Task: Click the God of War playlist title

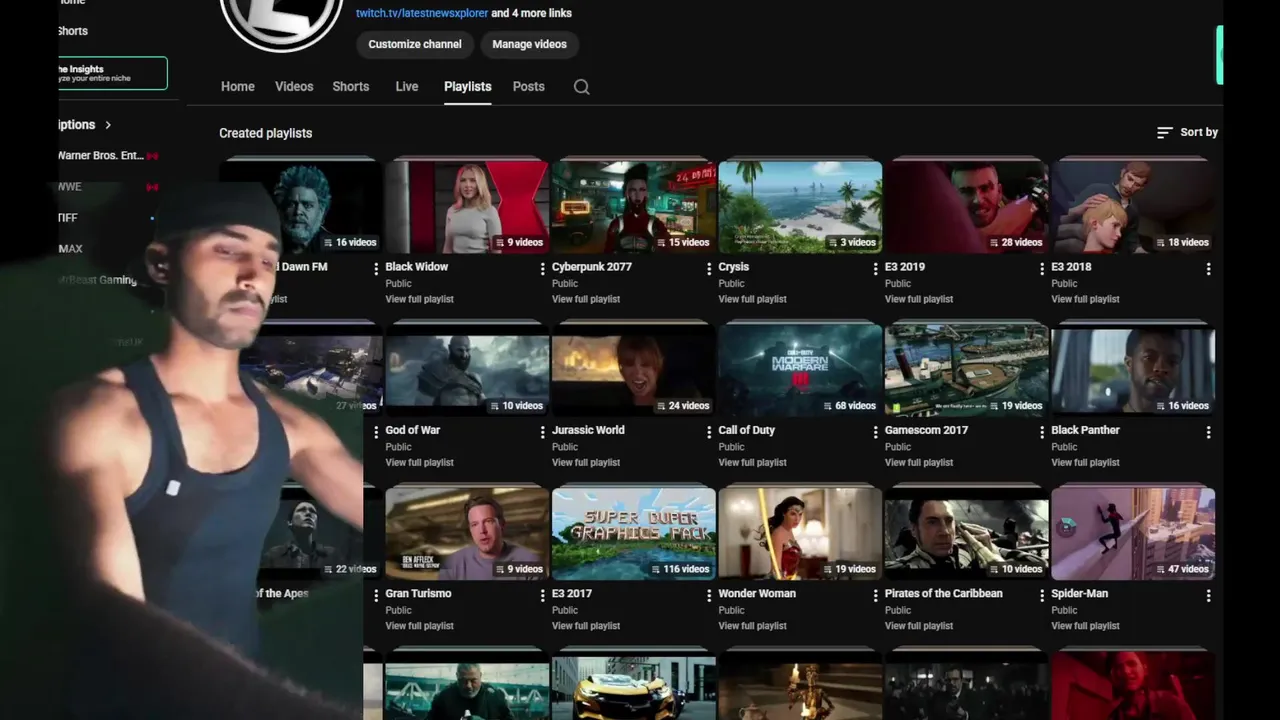Action: (x=413, y=430)
